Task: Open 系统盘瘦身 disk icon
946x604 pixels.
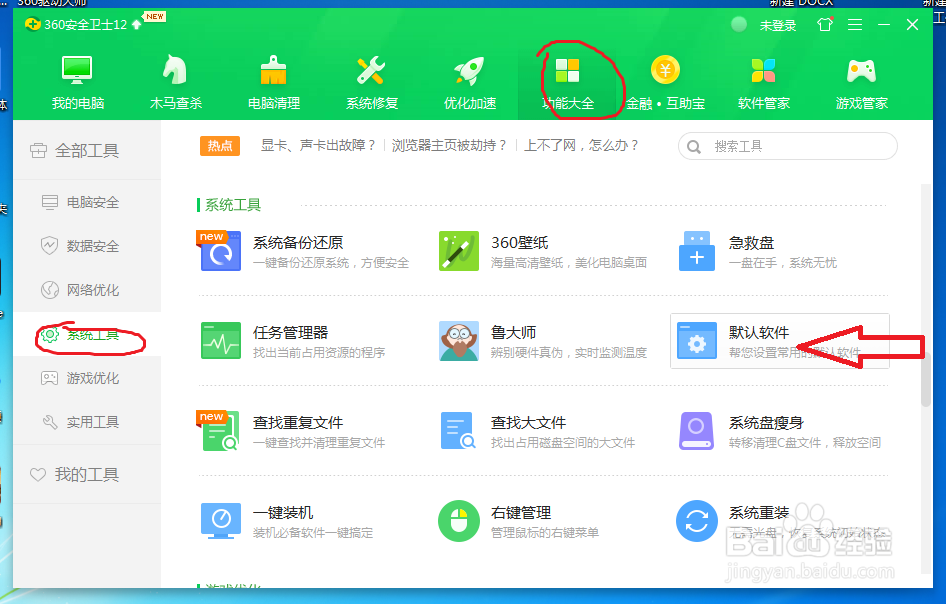Action: click(697, 431)
